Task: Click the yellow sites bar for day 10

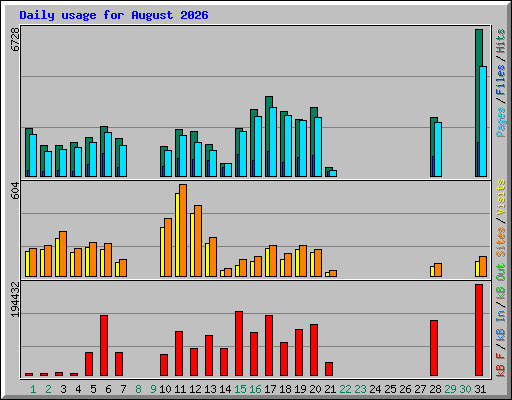Action: [x=162, y=252]
